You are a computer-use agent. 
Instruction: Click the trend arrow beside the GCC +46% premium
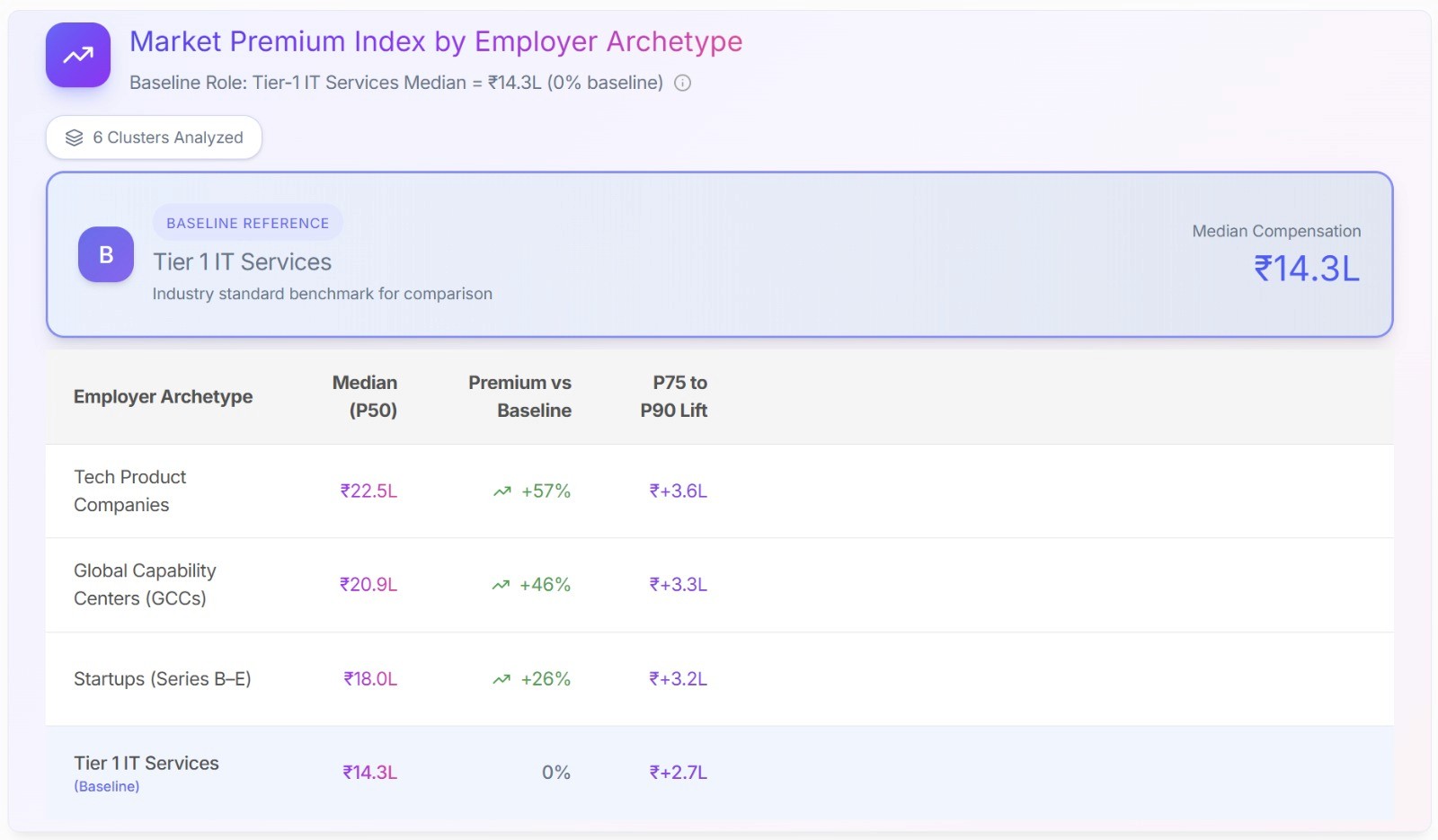click(502, 585)
